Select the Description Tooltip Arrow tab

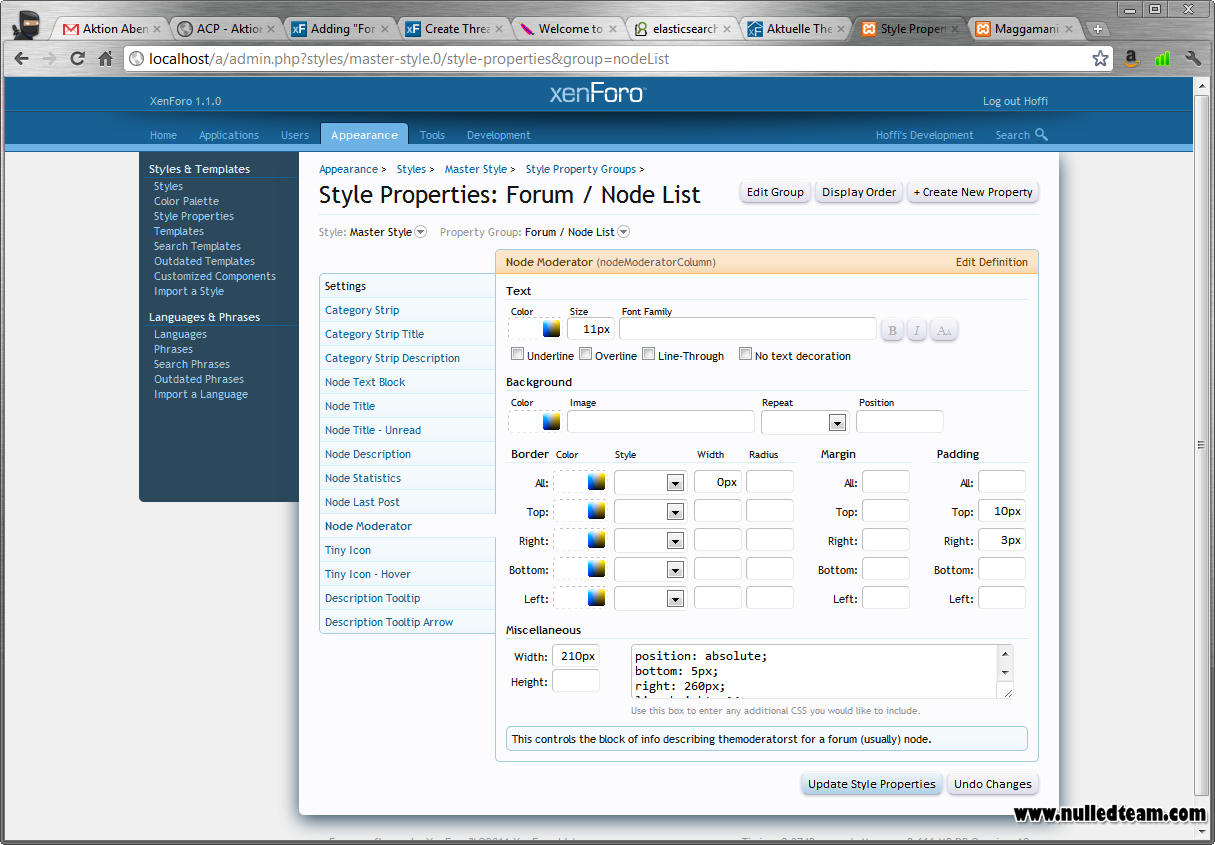(x=408, y=622)
